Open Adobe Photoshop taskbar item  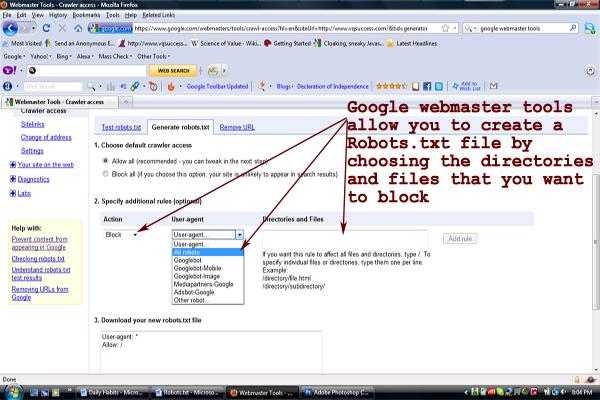tap(336, 392)
